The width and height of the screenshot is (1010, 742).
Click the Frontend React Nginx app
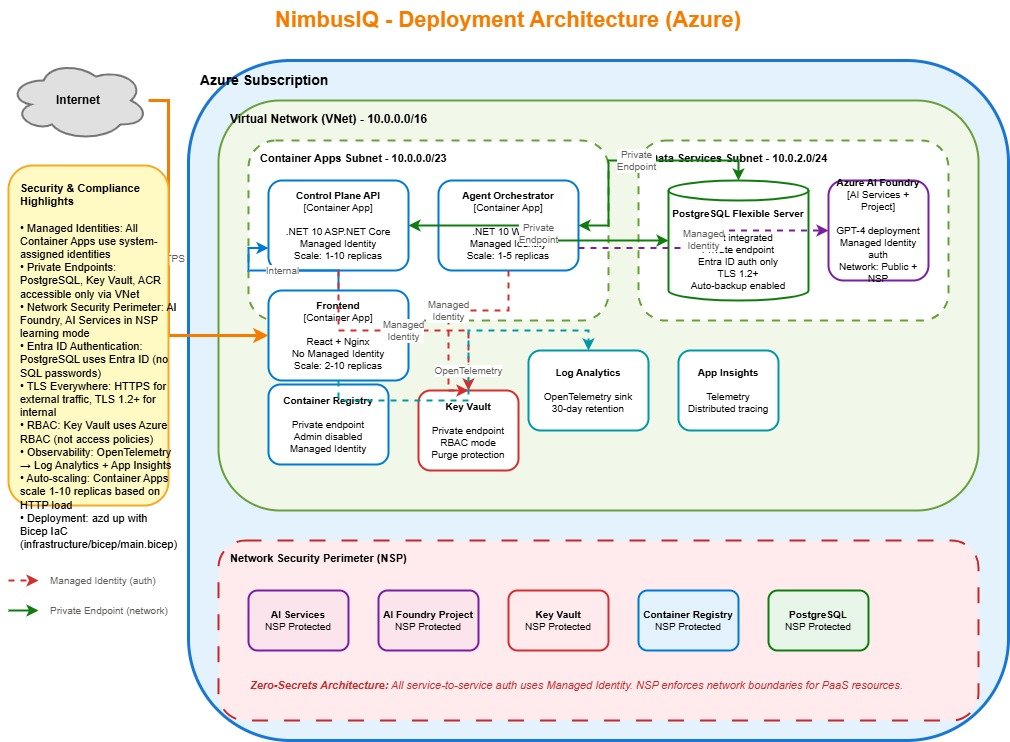[337, 335]
